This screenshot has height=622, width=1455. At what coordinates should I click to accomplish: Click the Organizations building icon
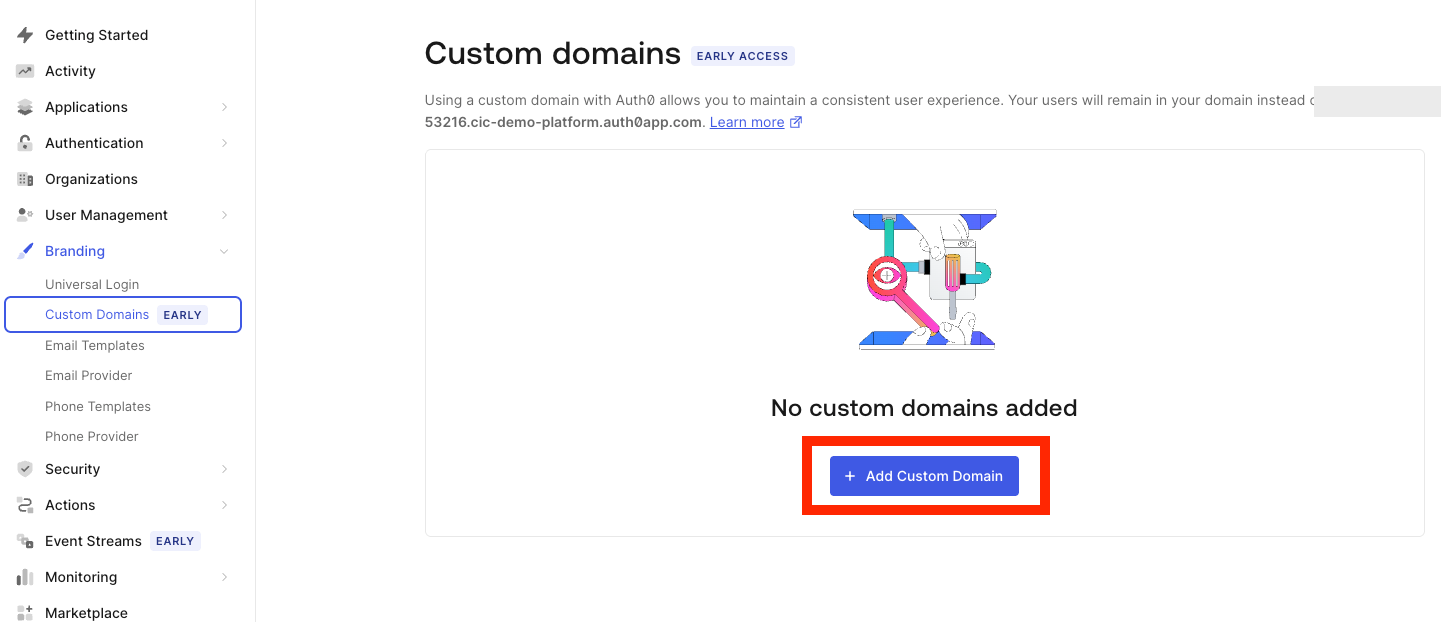tap(25, 179)
